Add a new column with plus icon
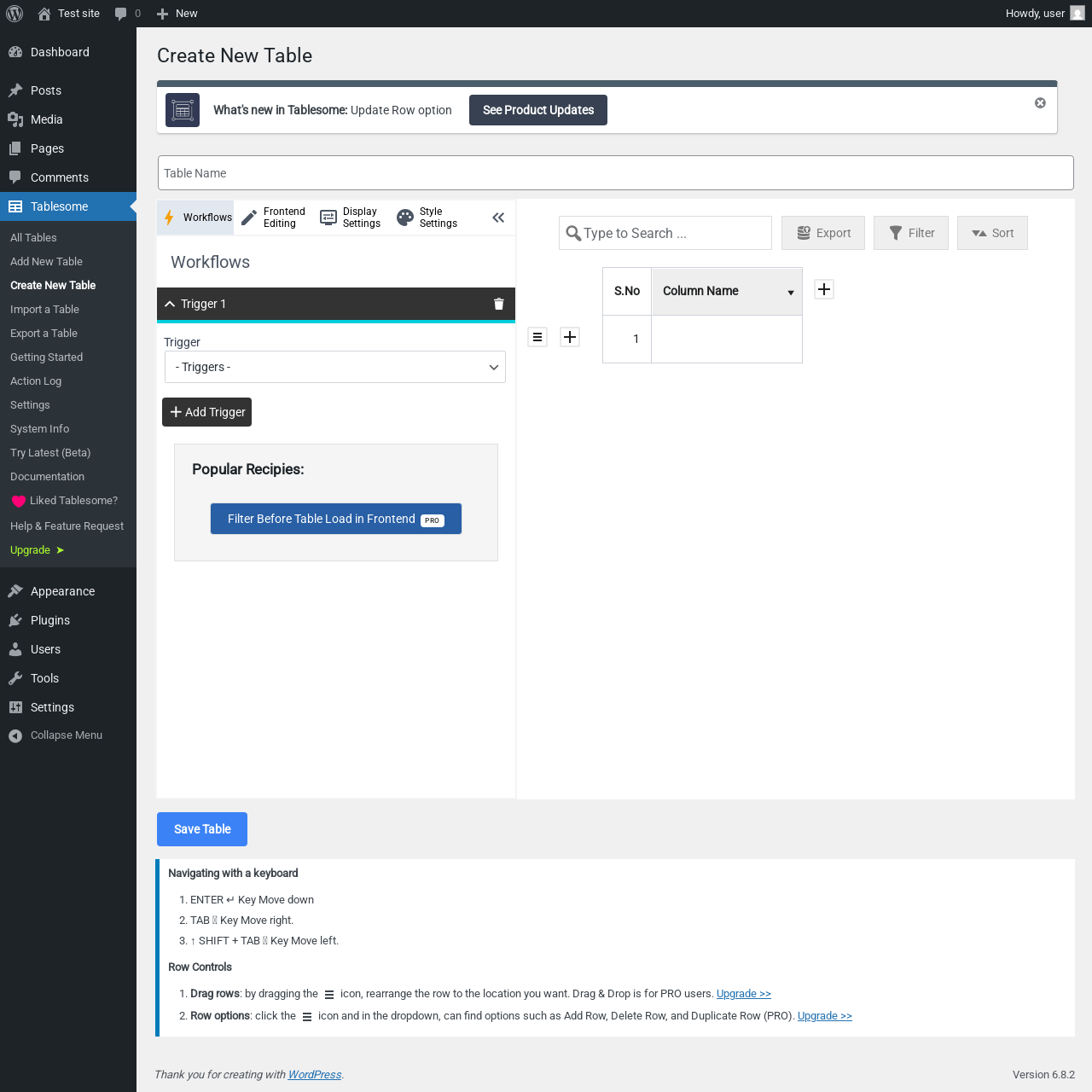Image resolution: width=1092 pixels, height=1092 pixels. click(824, 289)
